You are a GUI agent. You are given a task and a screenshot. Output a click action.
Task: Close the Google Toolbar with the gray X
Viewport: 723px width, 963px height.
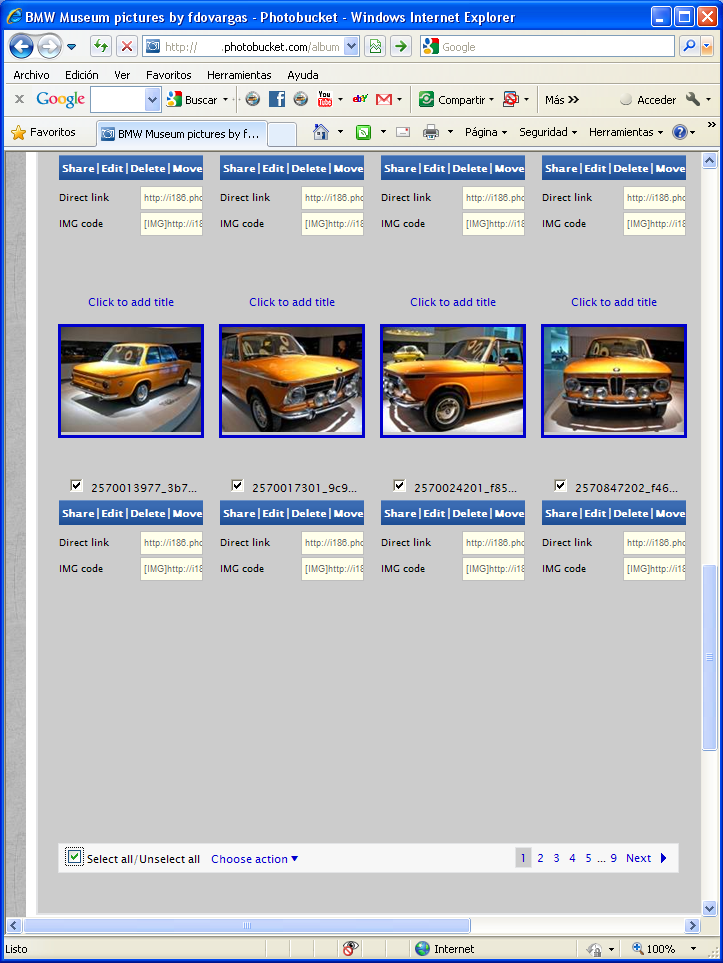[20, 99]
